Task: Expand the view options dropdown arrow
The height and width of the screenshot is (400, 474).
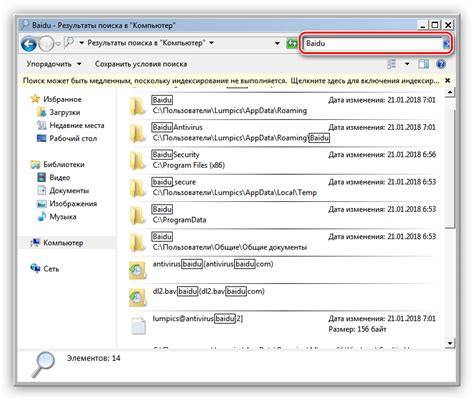Action: coord(407,64)
